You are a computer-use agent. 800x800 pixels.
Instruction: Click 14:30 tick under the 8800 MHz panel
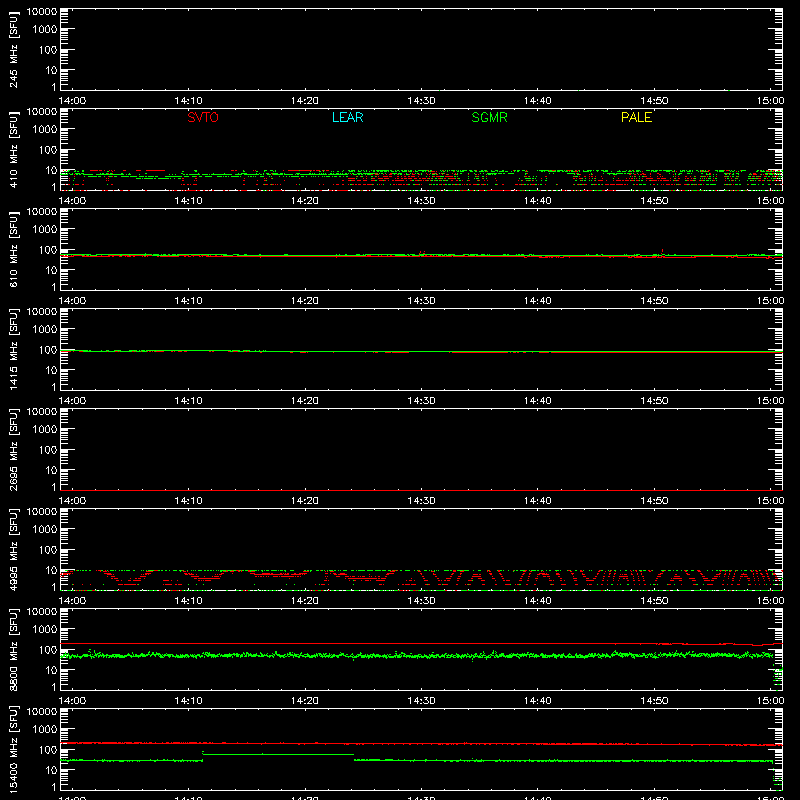(x=421, y=701)
